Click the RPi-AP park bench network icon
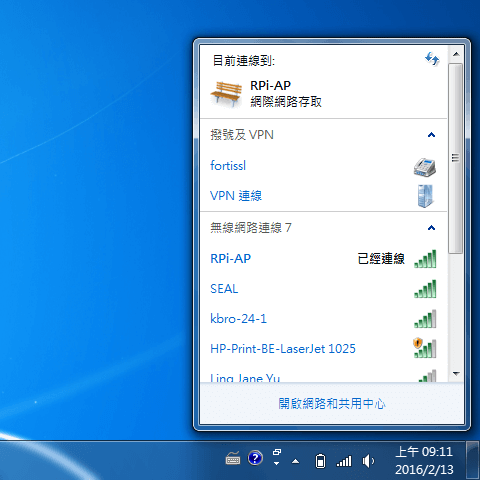Viewport: 480px width, 480px height. [x=226, y=94]
